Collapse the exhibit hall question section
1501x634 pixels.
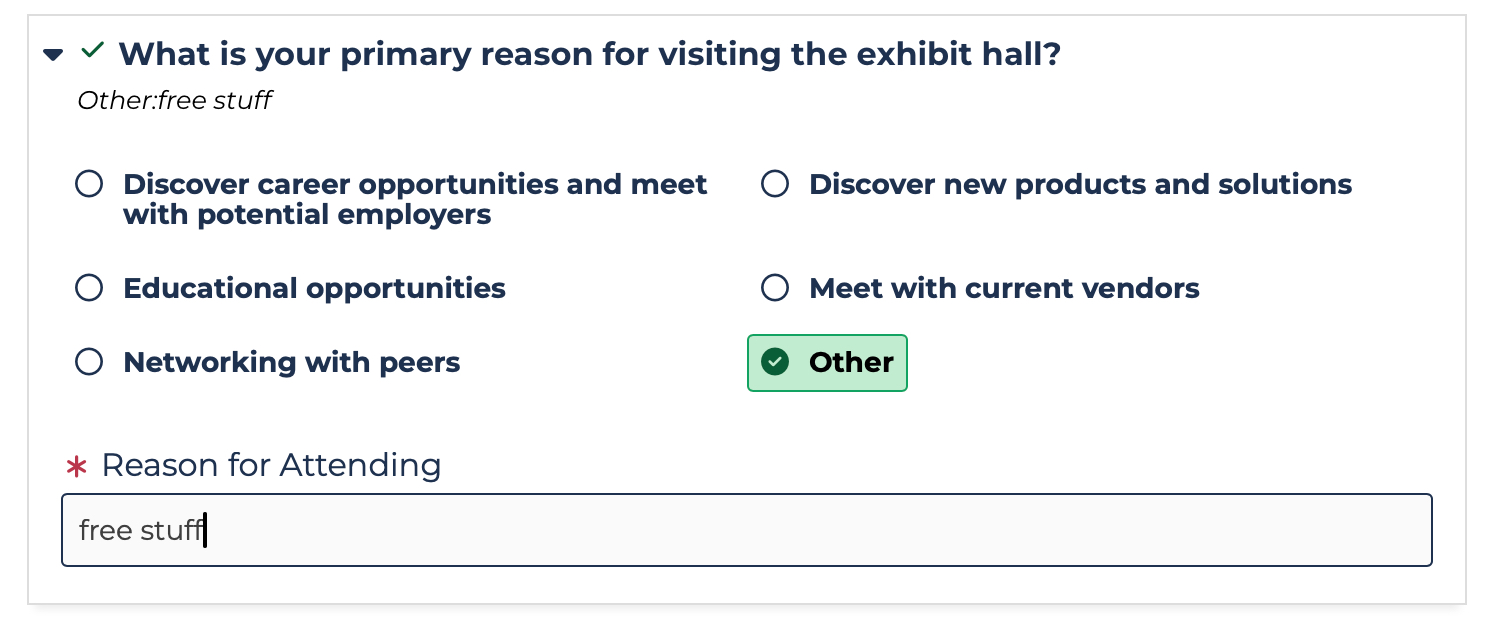point(53,55)
